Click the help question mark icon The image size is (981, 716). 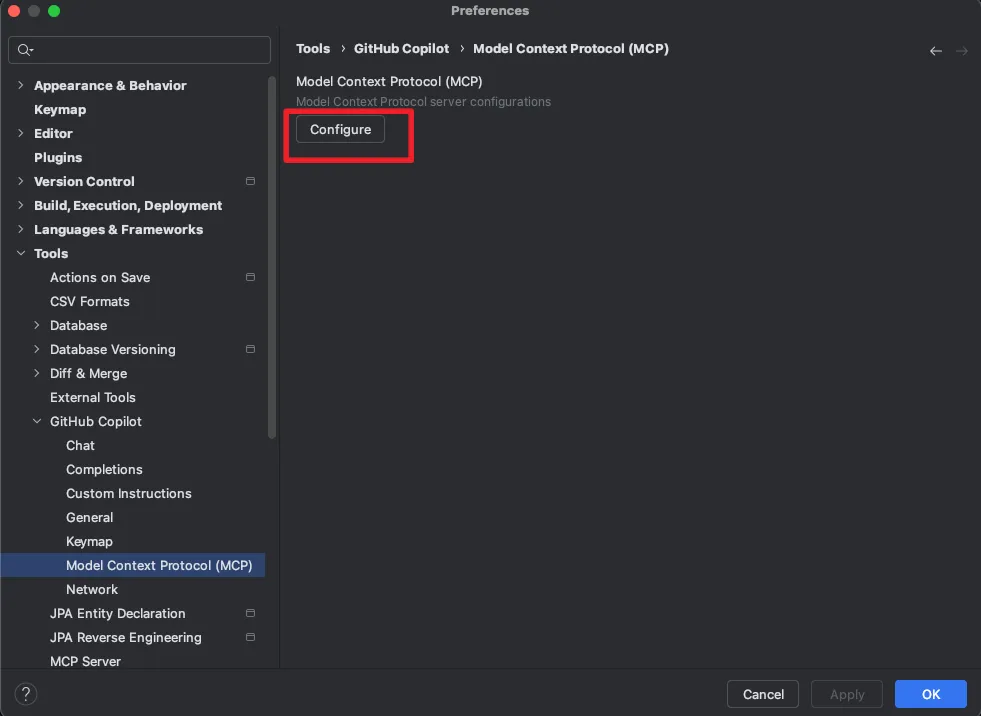27,694
